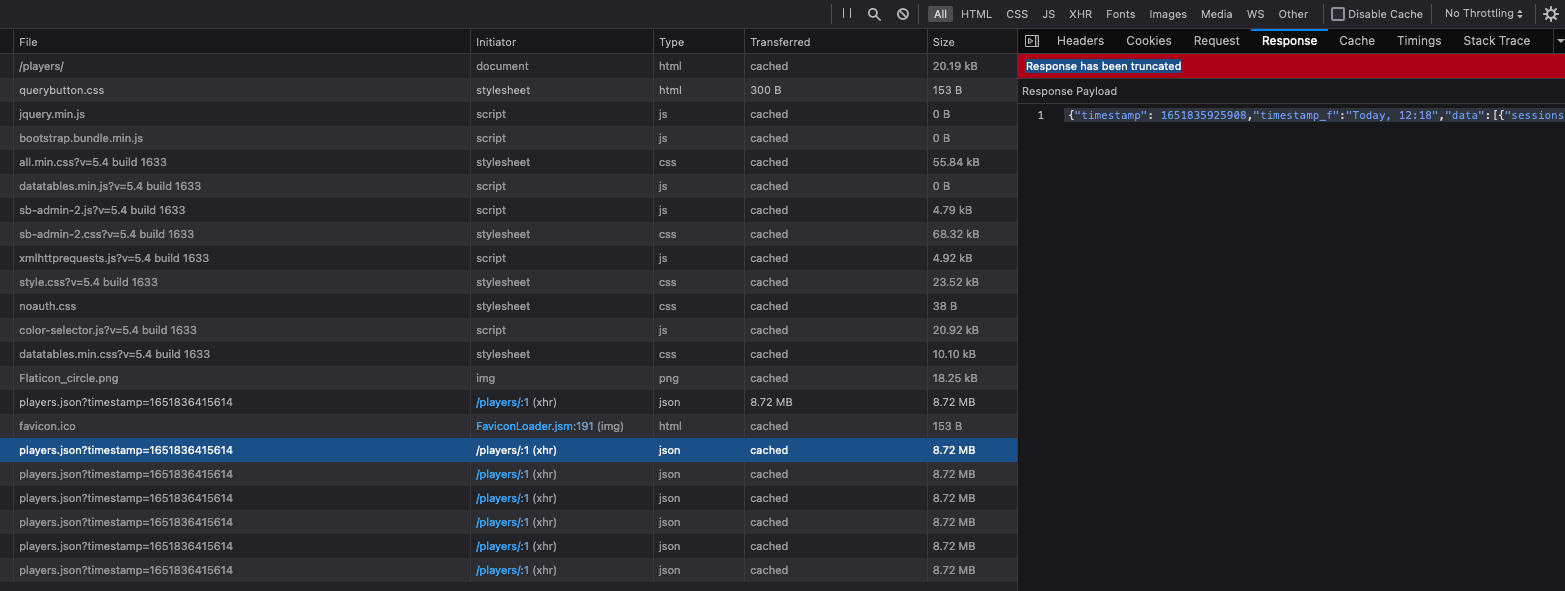Switch to the Headers tab
The height and width of the screenshot is (591, 1565).
[x=1080, y=40]
